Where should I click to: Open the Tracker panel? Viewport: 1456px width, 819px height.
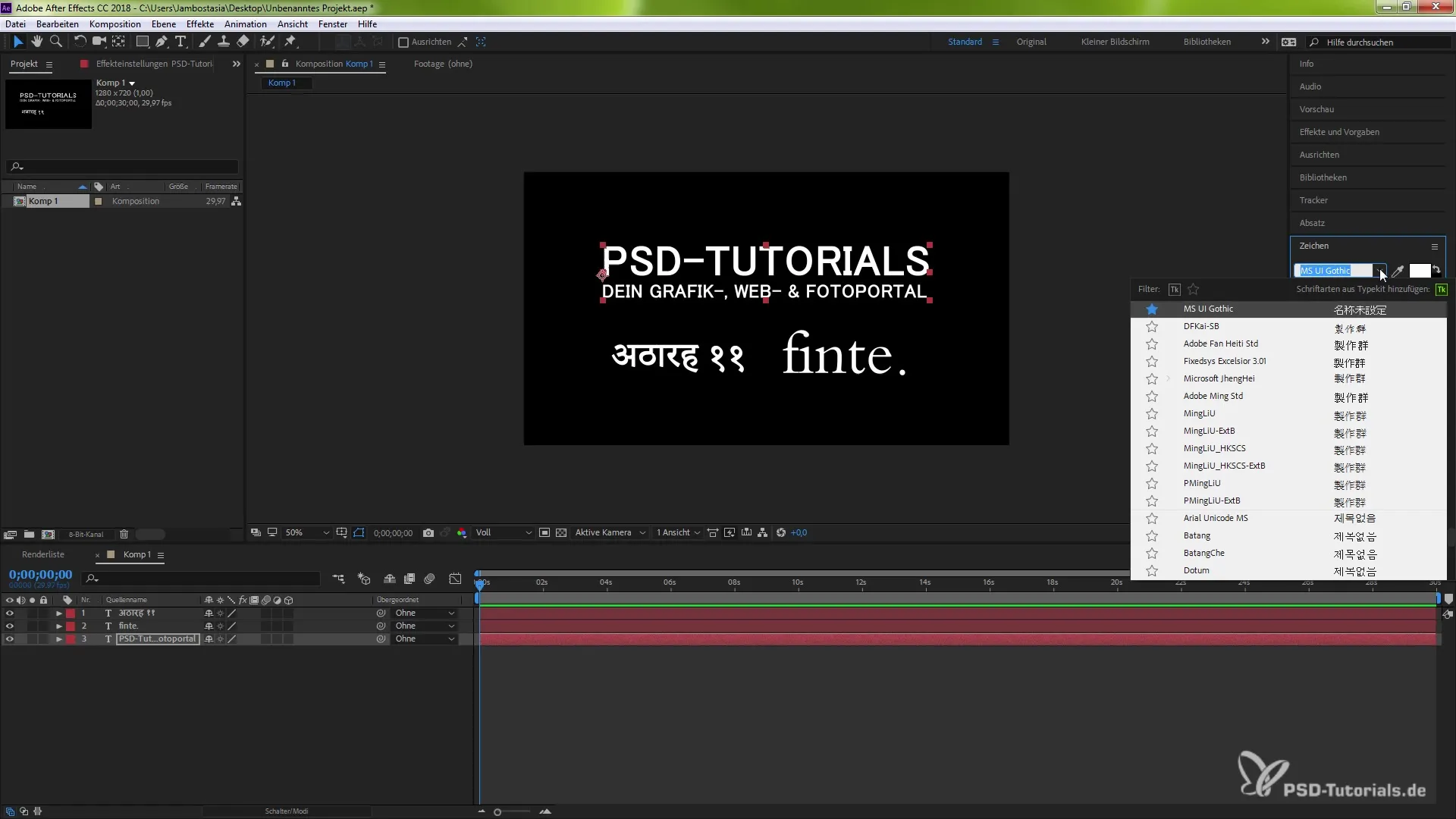click(1313, 200)
